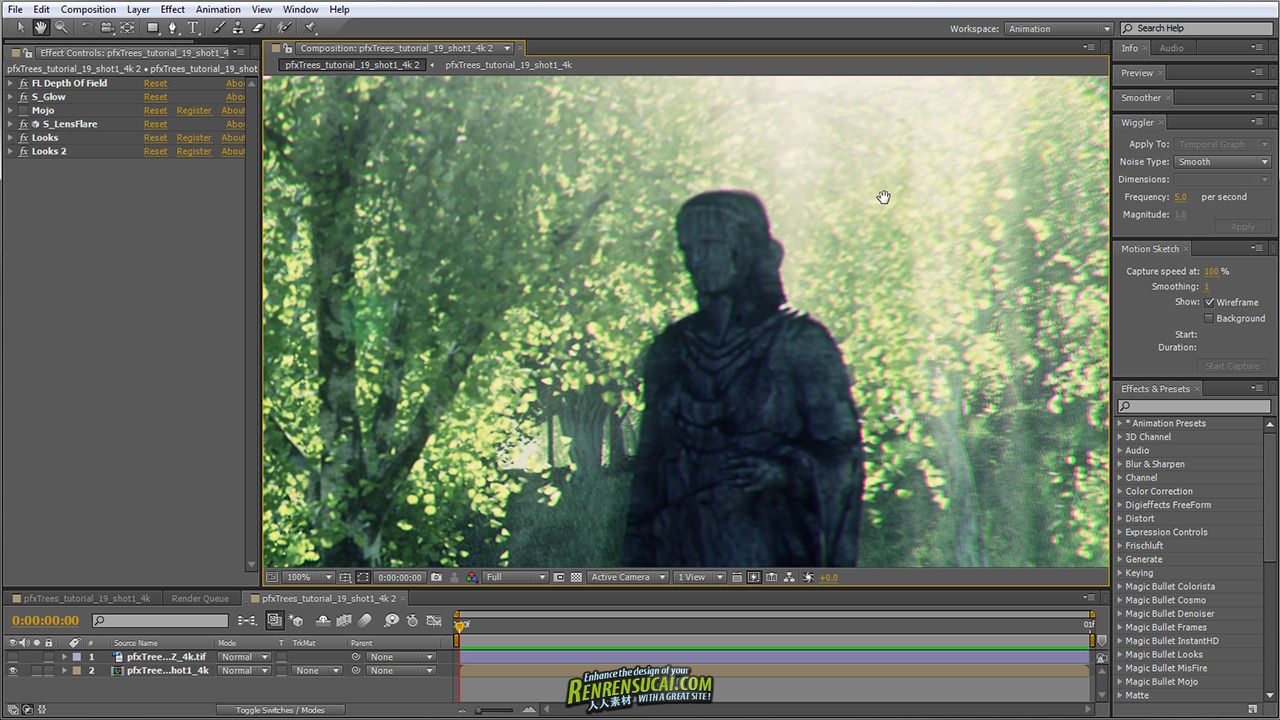Click the Reset Exposure icon
Screen dimensions: 1280x720
click(x=806, y=577)
